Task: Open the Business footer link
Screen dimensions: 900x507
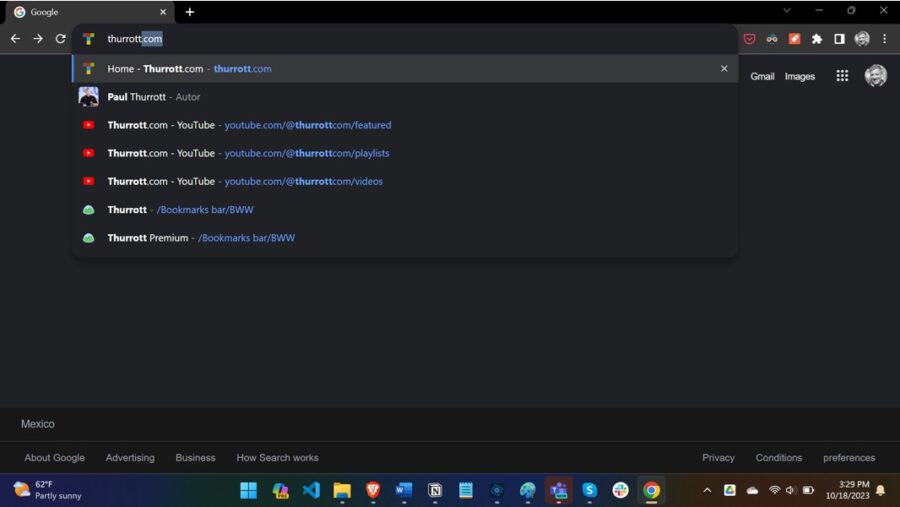Action: 196,458
